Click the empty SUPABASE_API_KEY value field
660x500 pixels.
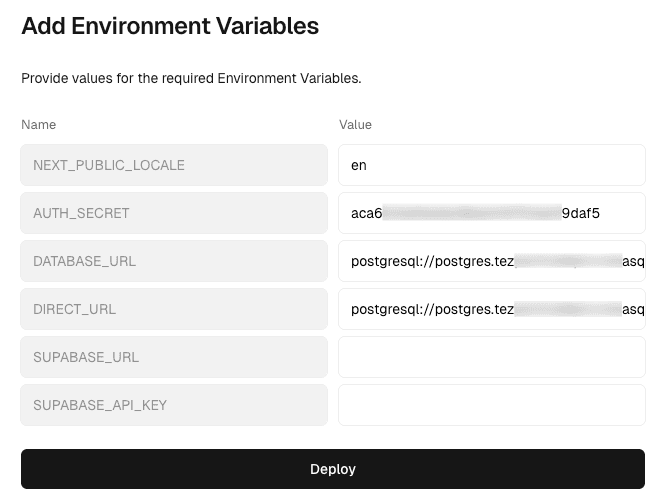click(491, 405)
